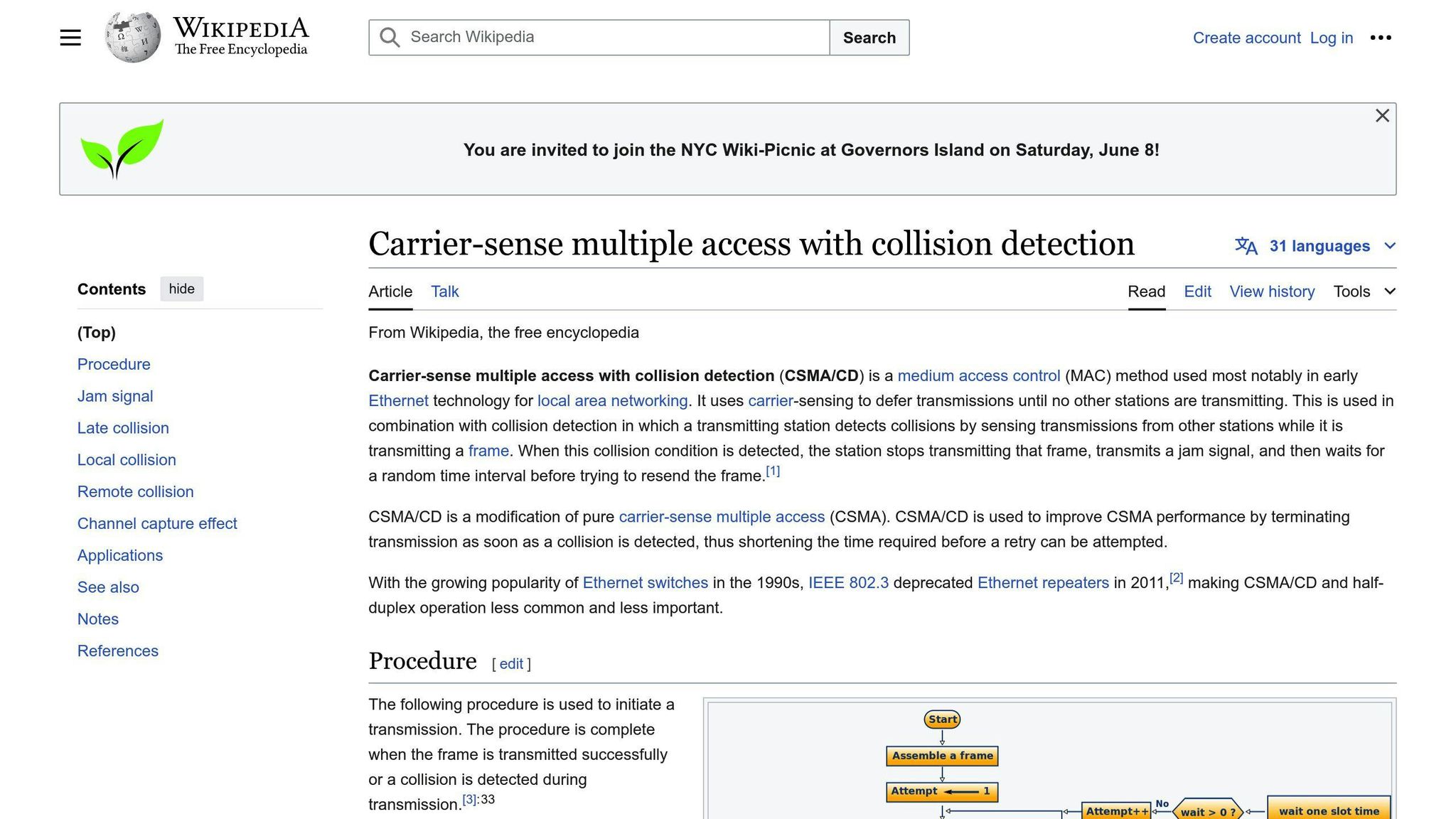Go to Applications section
The image size is (1456, 819).
(120, 555)
